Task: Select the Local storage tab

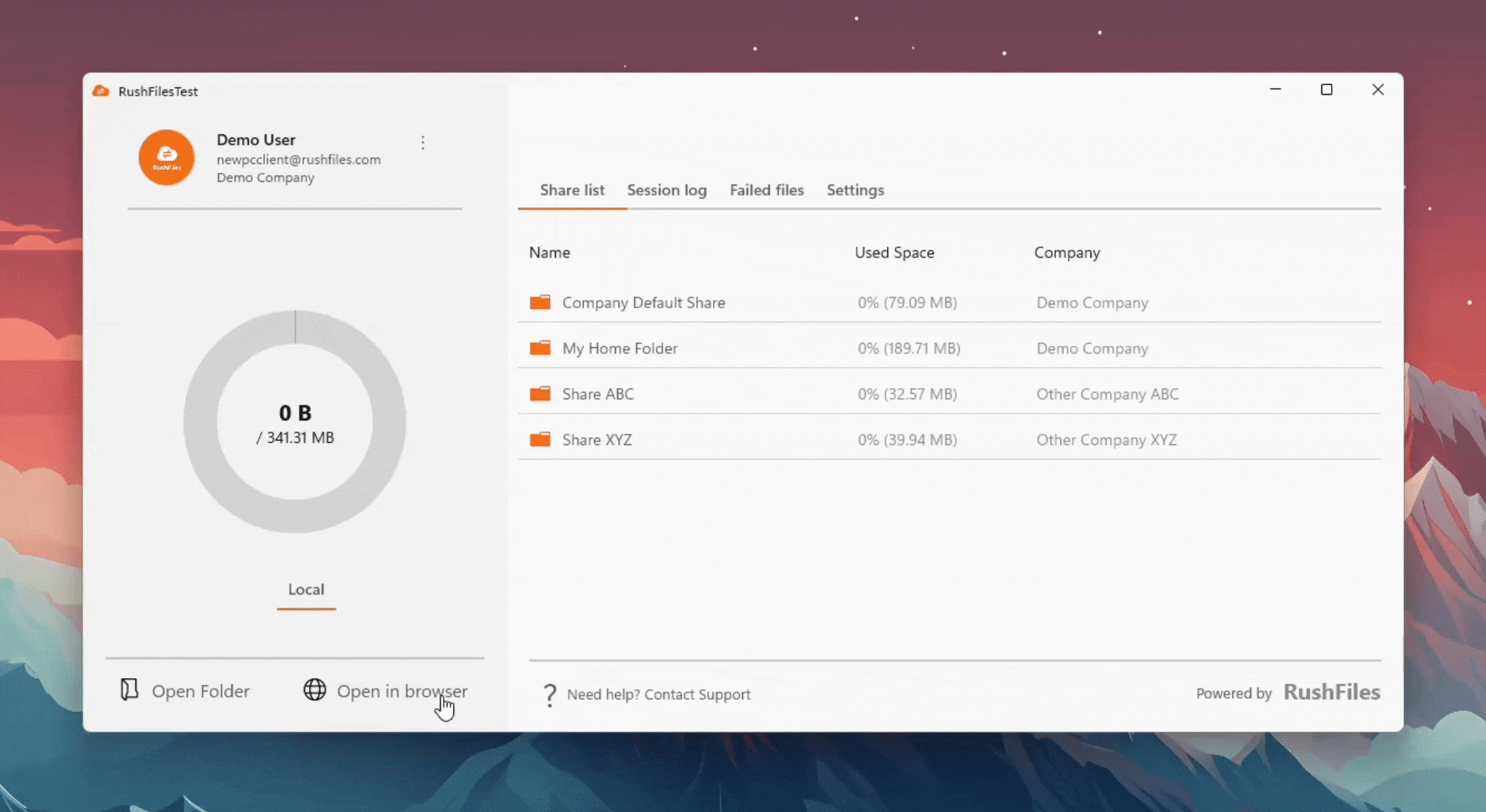Action: [306, 589]
